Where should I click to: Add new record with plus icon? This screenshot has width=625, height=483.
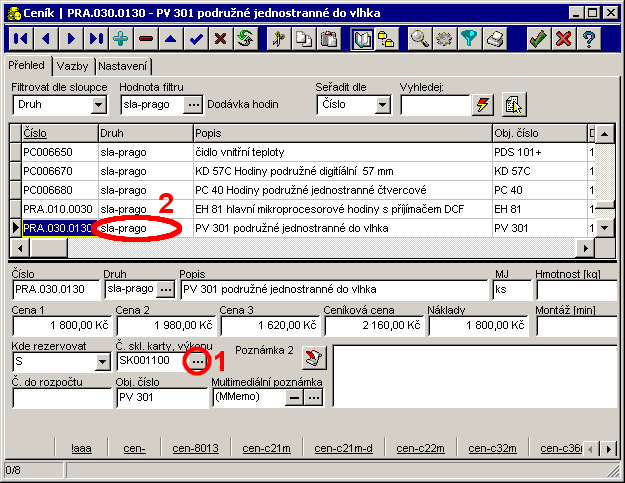pyautogui.click(x=121, y=39)
